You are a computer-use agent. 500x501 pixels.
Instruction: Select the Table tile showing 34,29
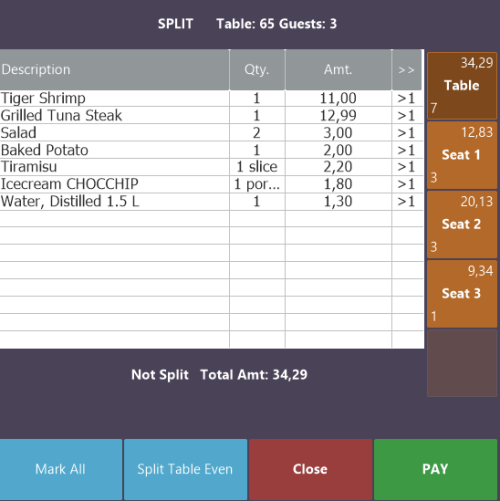[x=462, y=86]
